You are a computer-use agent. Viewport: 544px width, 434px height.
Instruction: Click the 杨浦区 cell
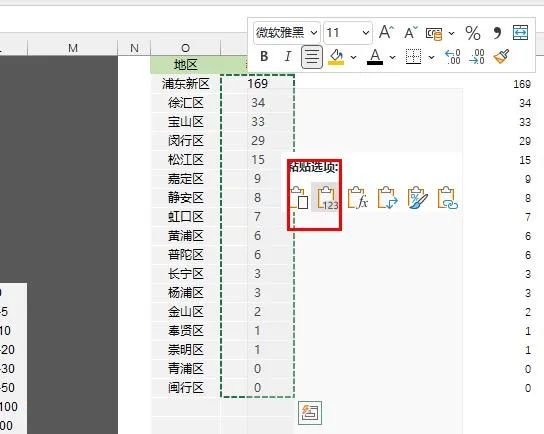tap(186, 293)
